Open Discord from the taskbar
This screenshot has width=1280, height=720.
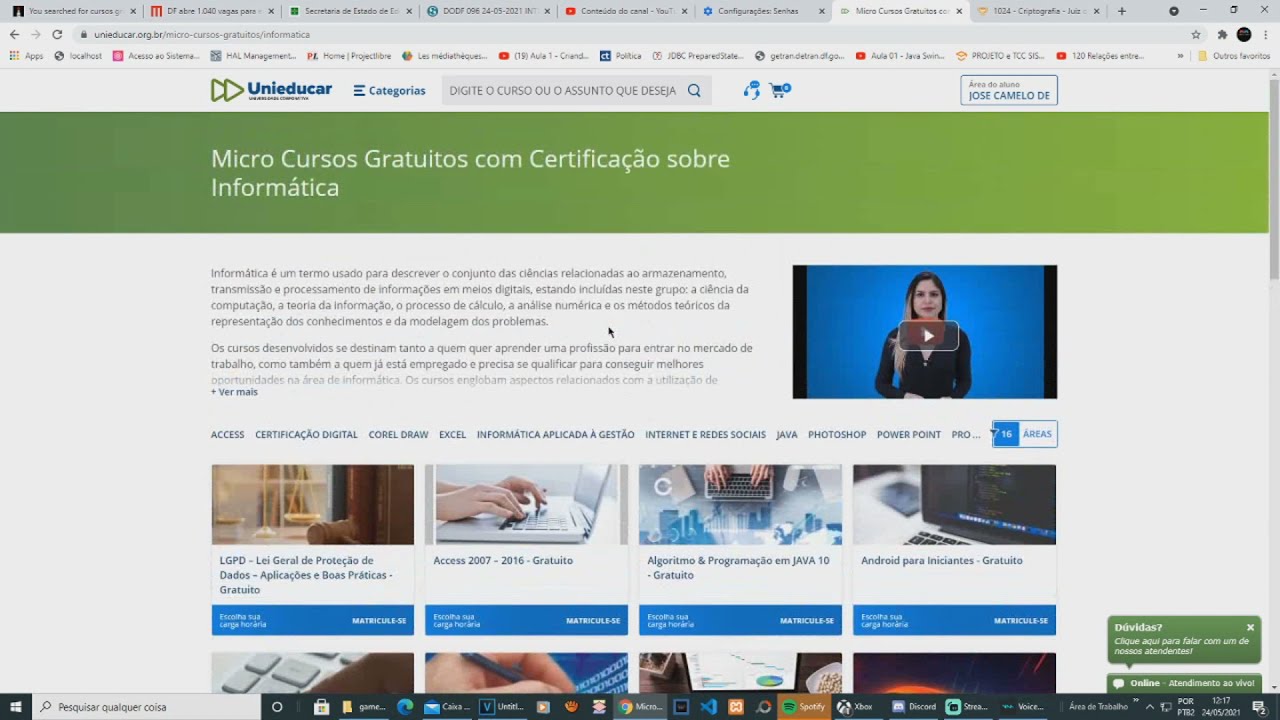(x=914, y=706)
